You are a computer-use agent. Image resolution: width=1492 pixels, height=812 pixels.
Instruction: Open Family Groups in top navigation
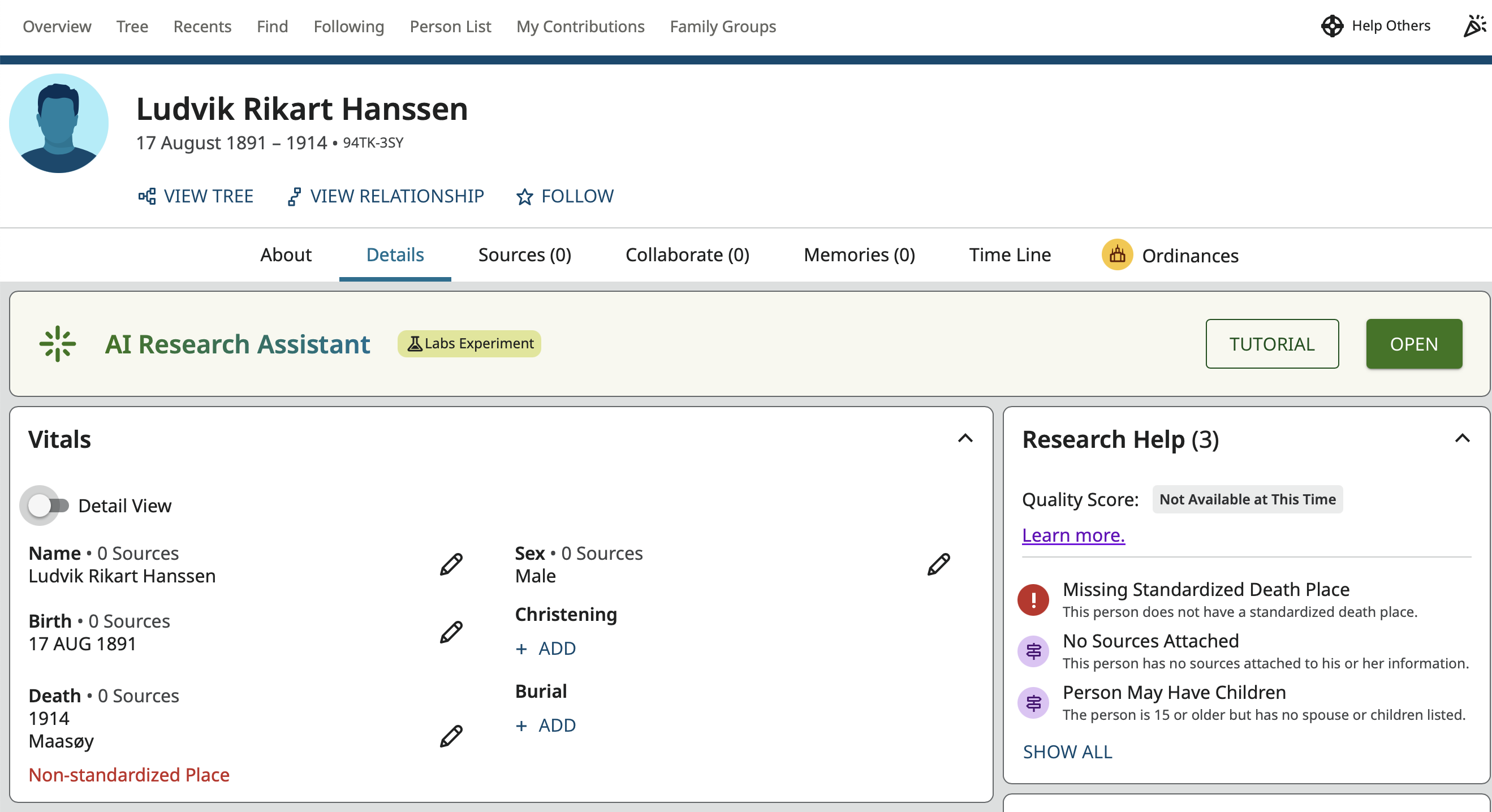click(722, 27)
